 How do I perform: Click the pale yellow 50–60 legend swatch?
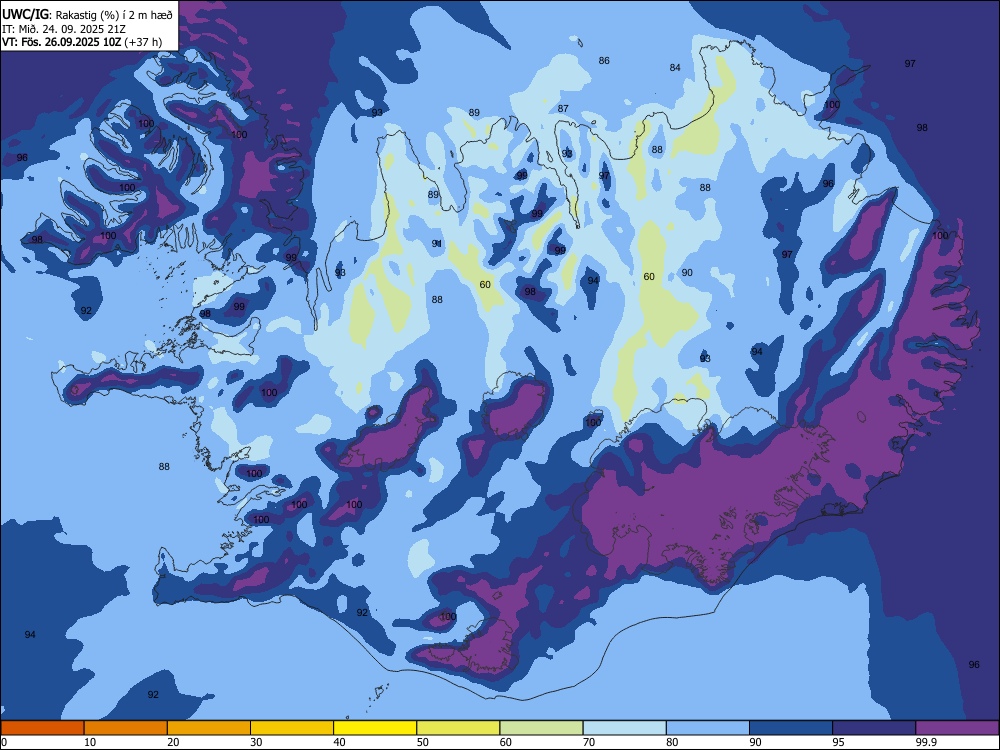(x=458, y=728)
